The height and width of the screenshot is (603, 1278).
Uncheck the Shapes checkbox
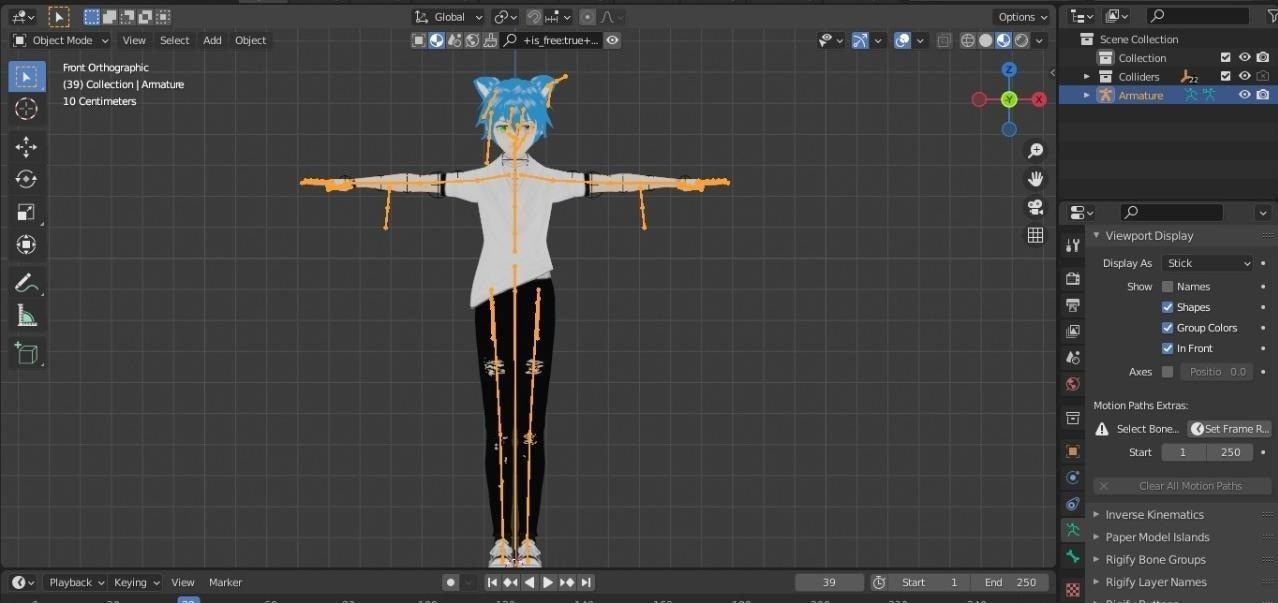click(1167, 307)
